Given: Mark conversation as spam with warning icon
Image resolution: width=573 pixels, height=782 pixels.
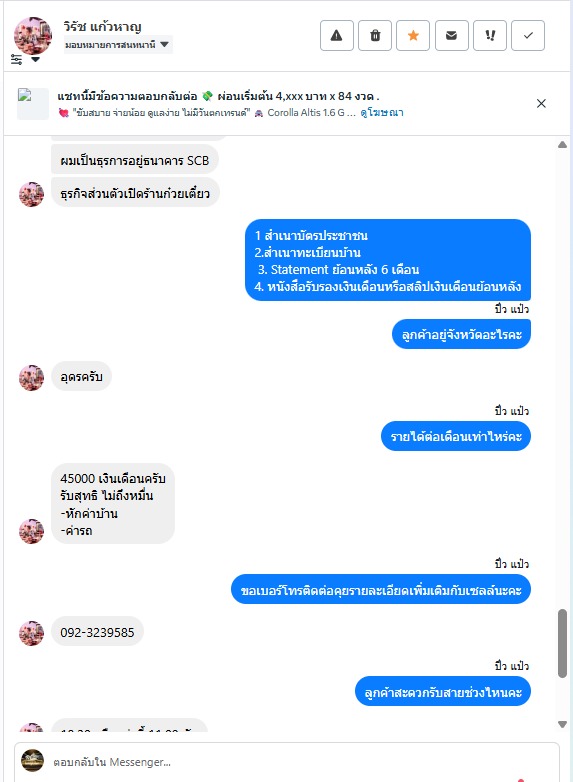Looking at the screenshot, I should point(337,35).
